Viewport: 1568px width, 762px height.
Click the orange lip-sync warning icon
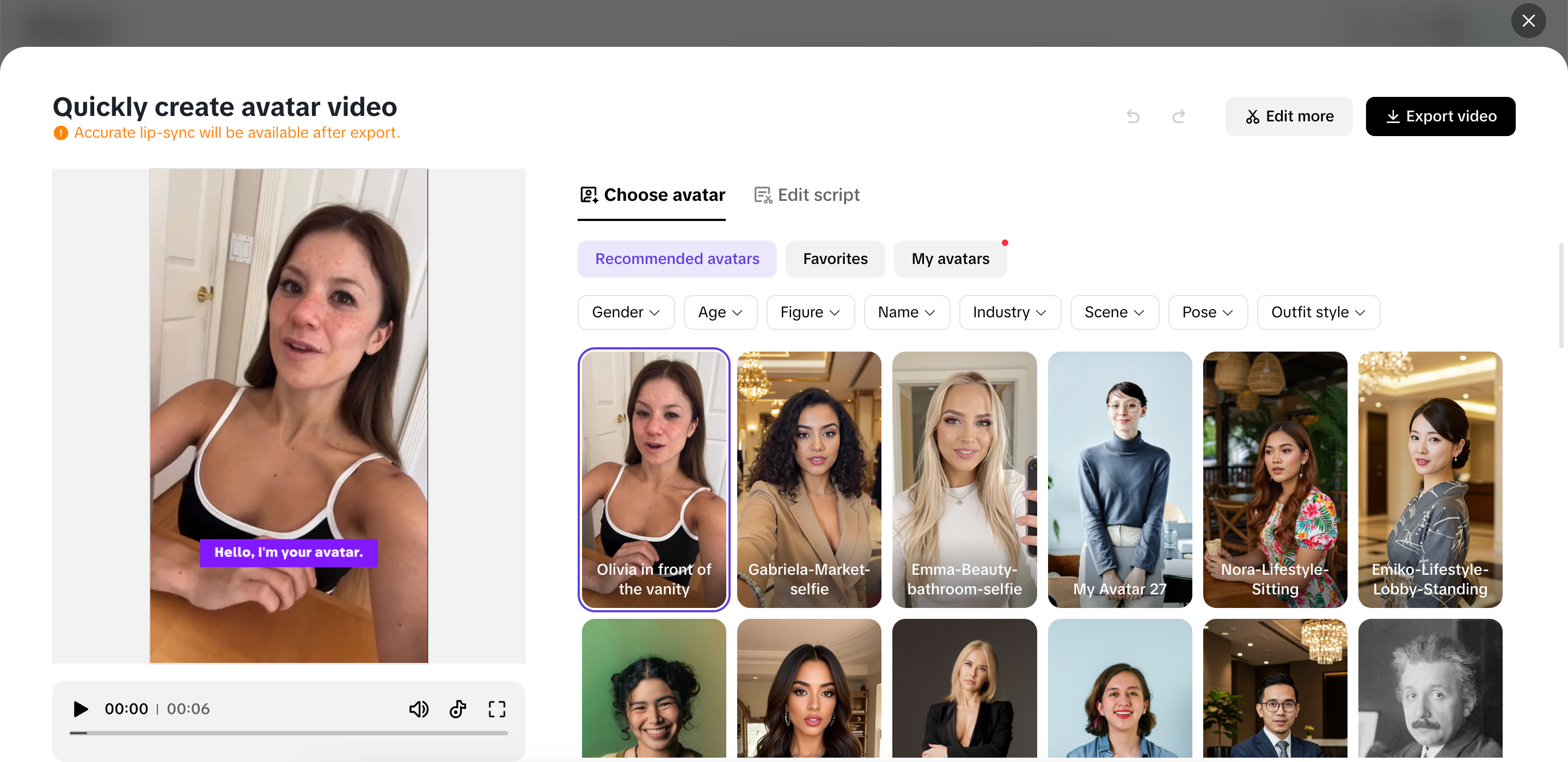(x=60, y=133)
